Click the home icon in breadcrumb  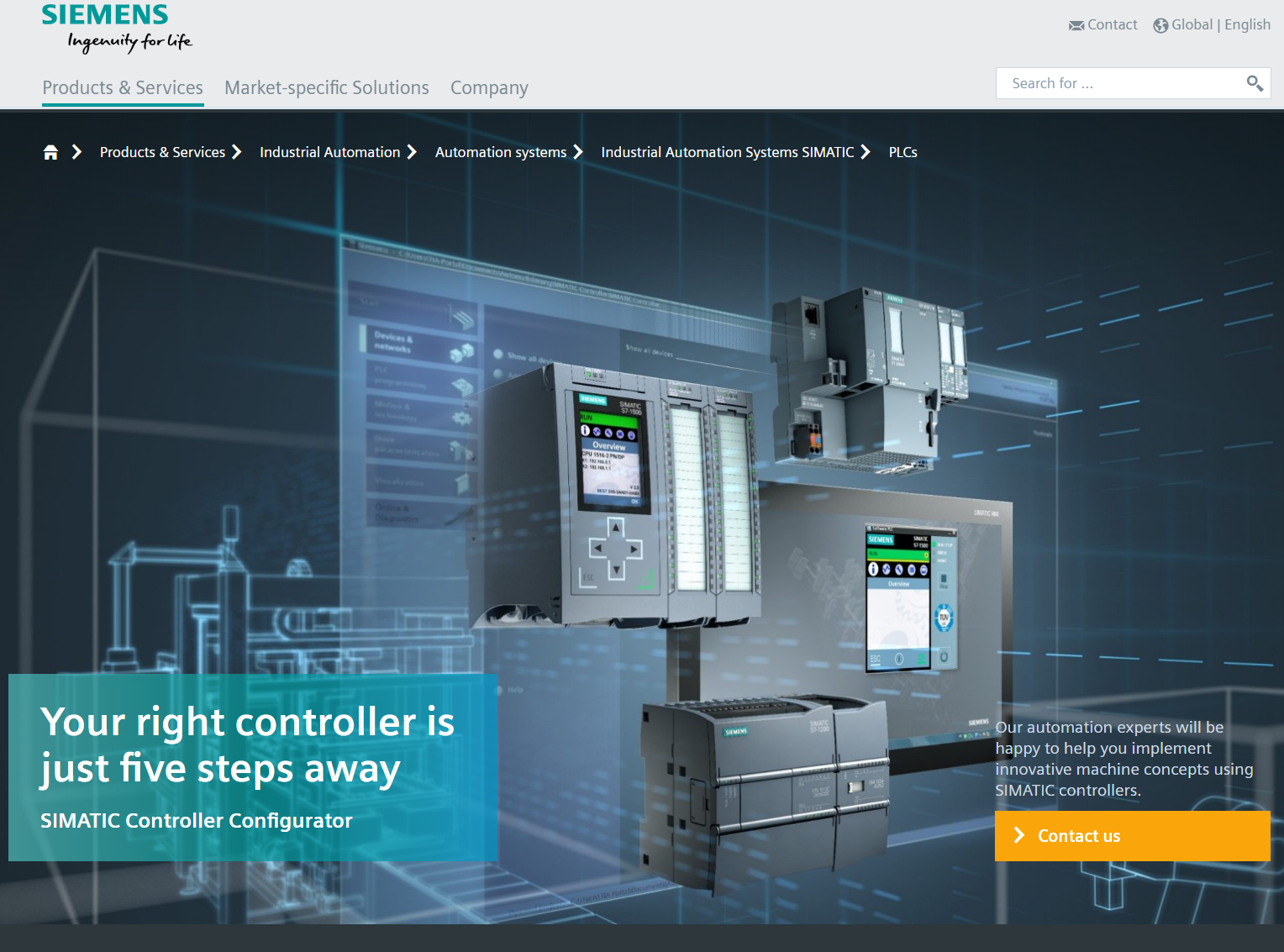coord(50,152)
